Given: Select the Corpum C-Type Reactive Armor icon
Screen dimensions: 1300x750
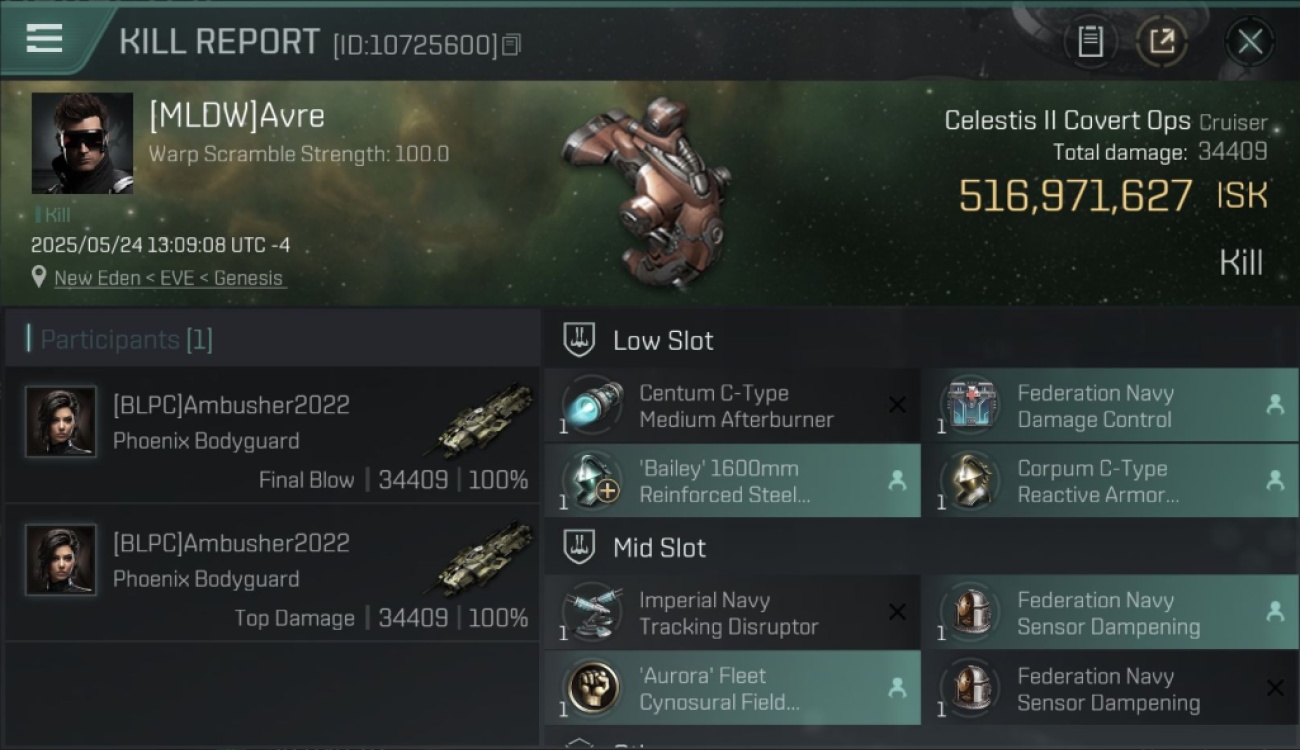Looking at the screenshot, I should click(970, 481).
